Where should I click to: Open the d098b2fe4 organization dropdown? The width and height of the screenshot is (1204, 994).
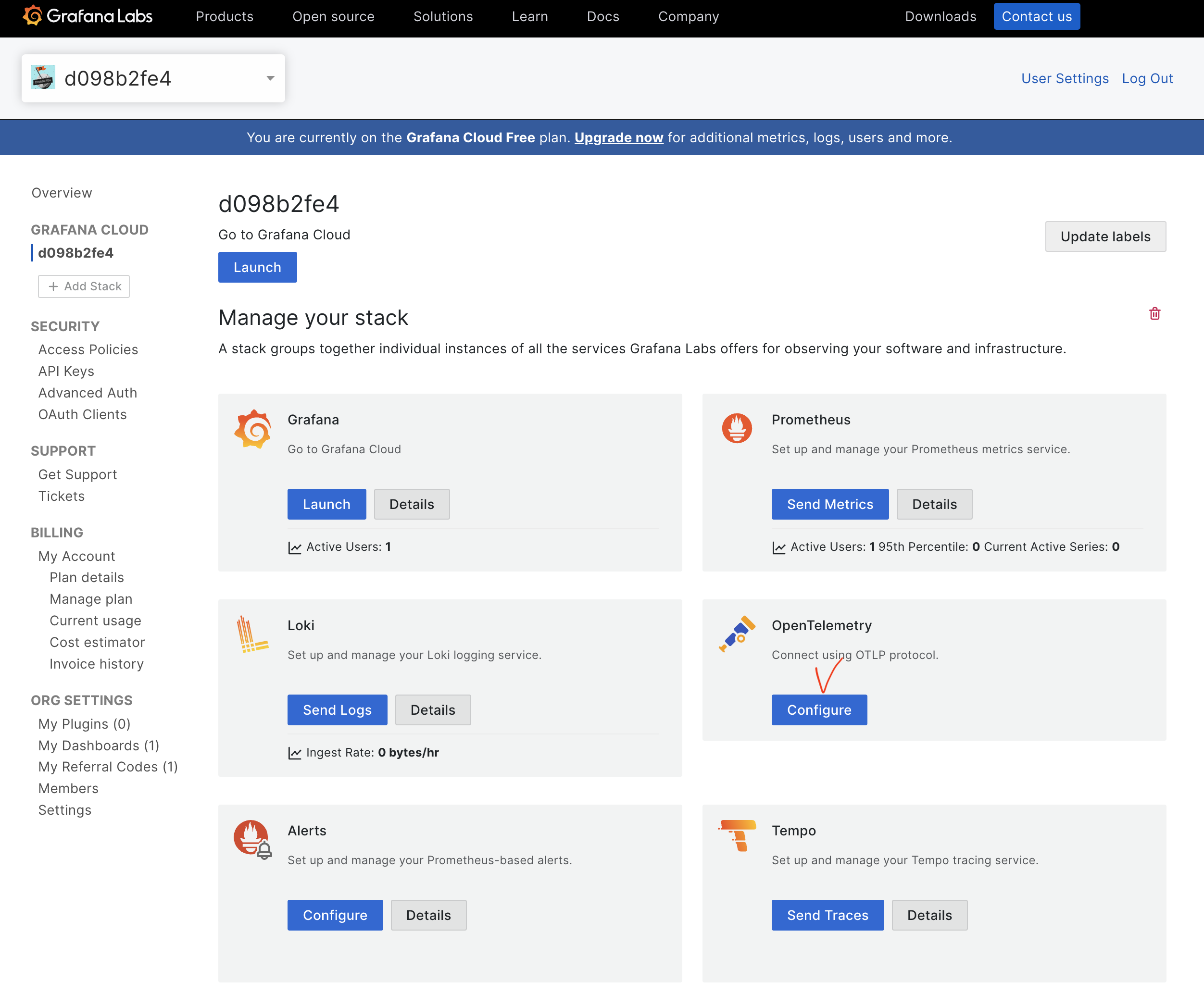click(153, 78)
